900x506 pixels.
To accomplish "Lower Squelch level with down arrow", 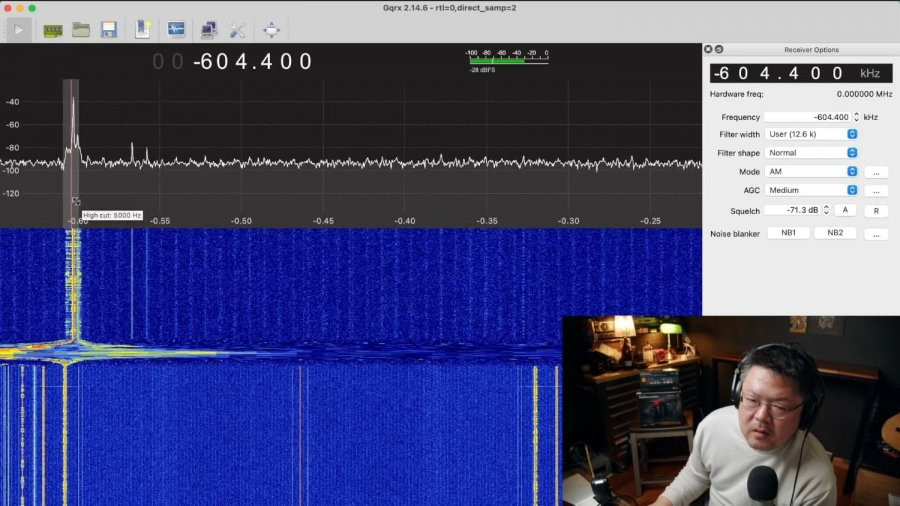I will (x=826, y=213).
